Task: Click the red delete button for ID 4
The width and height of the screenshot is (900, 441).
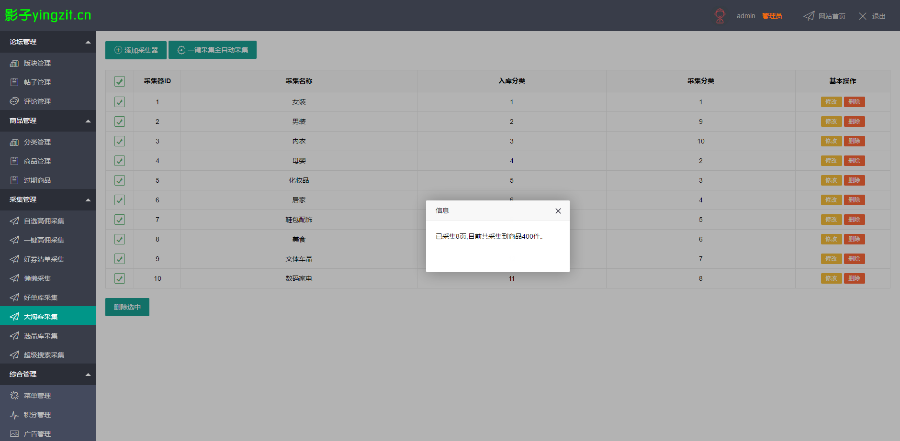Action: [854, 161]
